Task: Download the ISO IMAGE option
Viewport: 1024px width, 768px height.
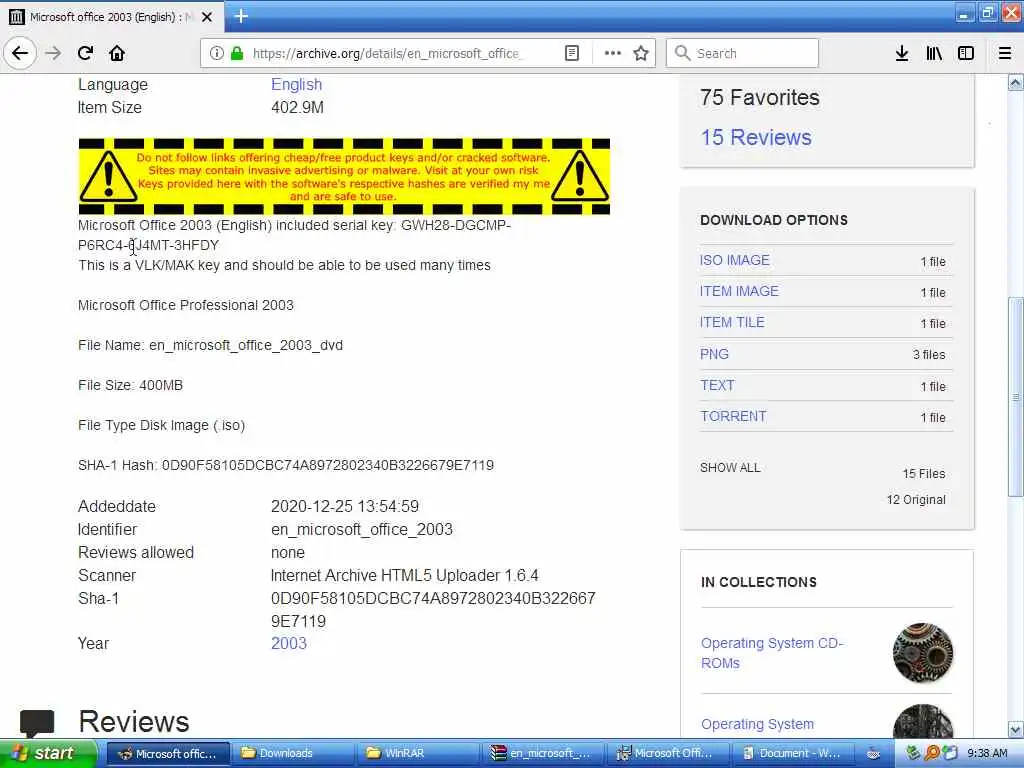Action: (734, 260)
